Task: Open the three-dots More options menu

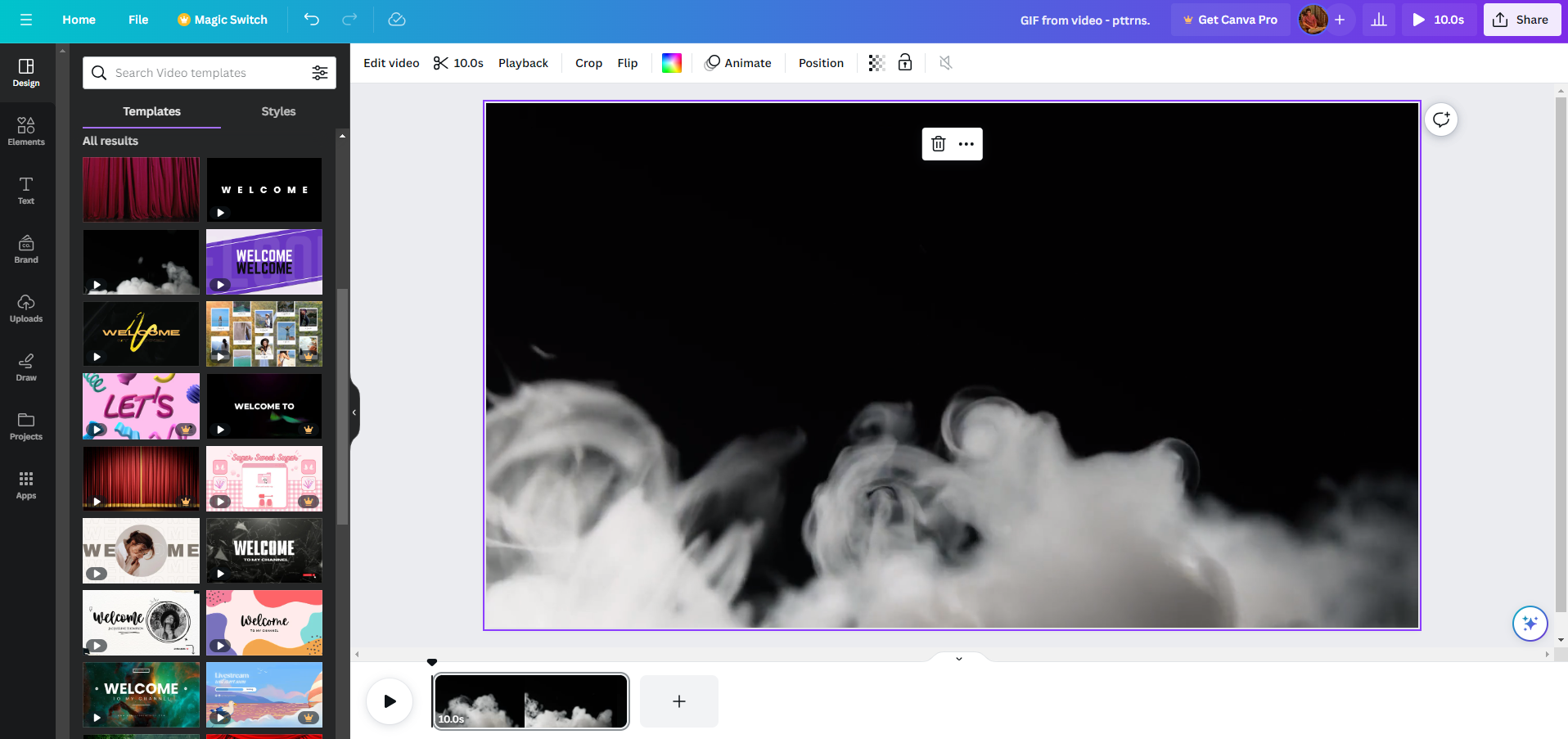Action: click(966, 144)
